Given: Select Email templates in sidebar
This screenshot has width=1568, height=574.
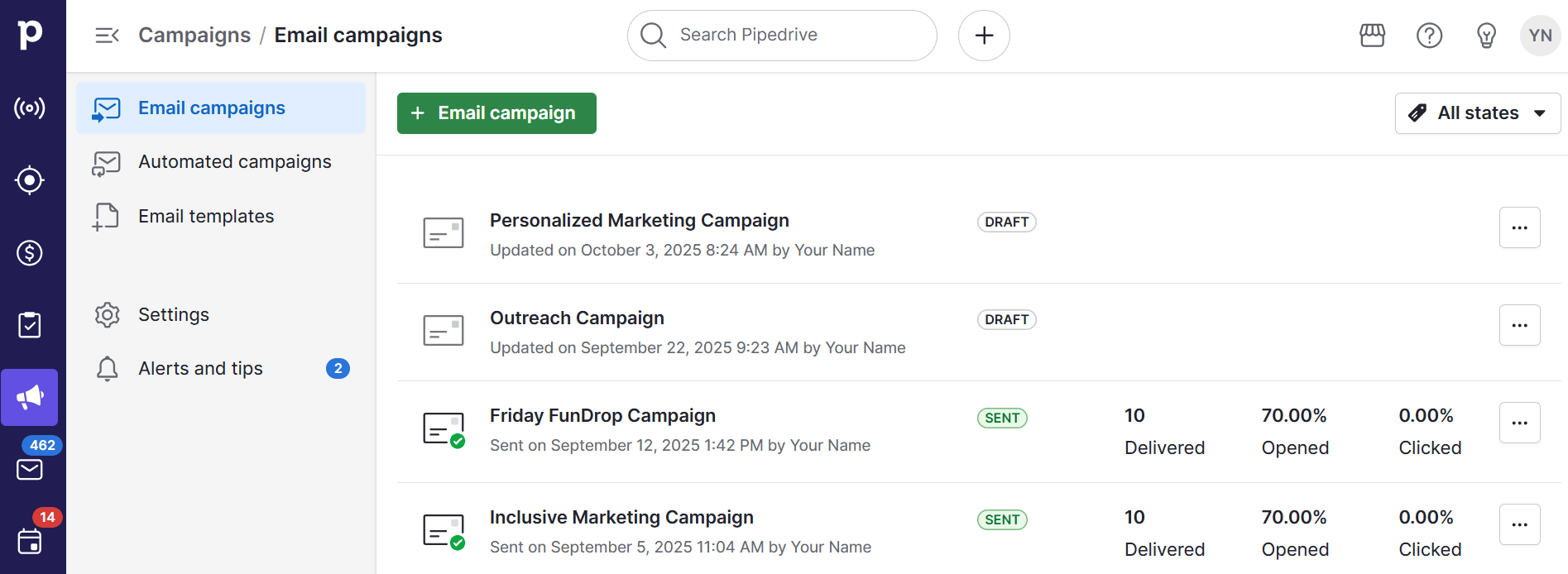Looking at the screenshot, I should pos(206,217).
